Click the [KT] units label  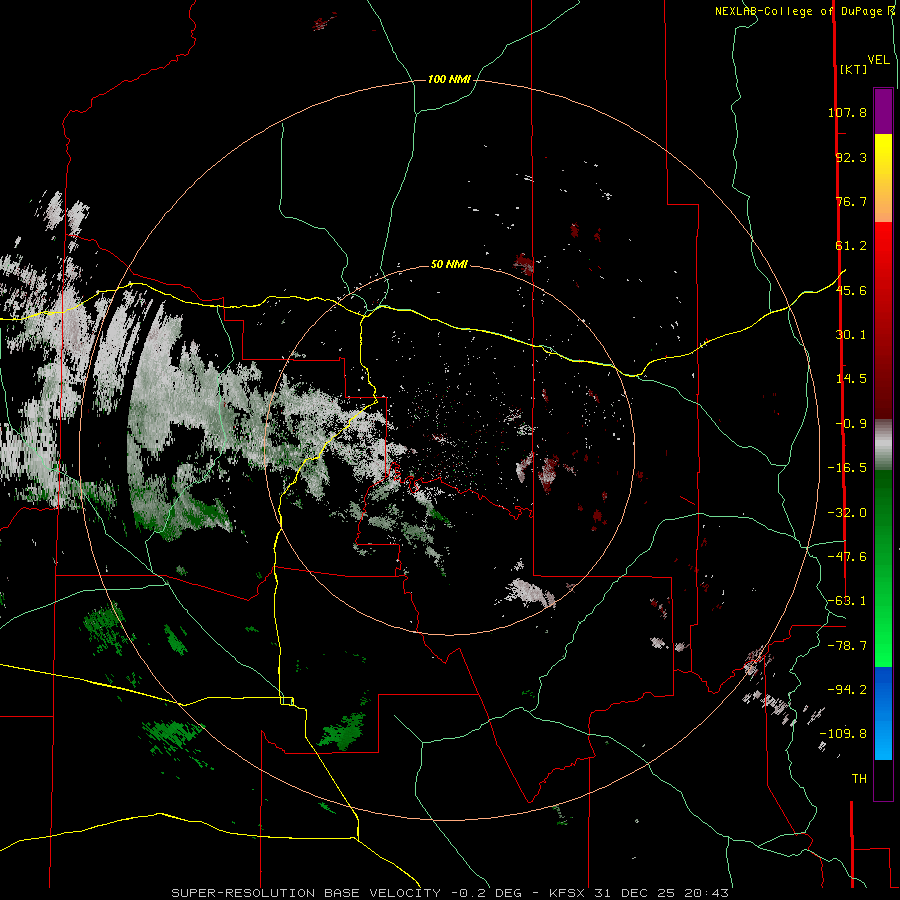853,69
